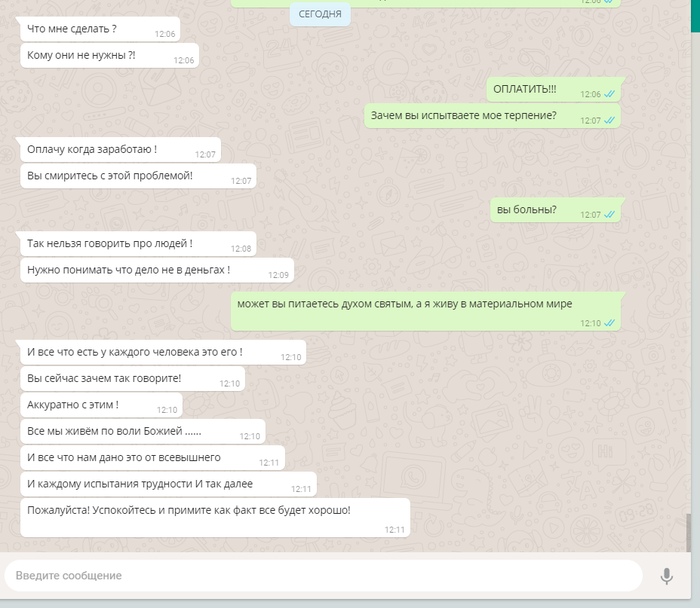Click the microphone voice message icon
This screenshot has width=700, height=608.
click(x=667, y=576)
